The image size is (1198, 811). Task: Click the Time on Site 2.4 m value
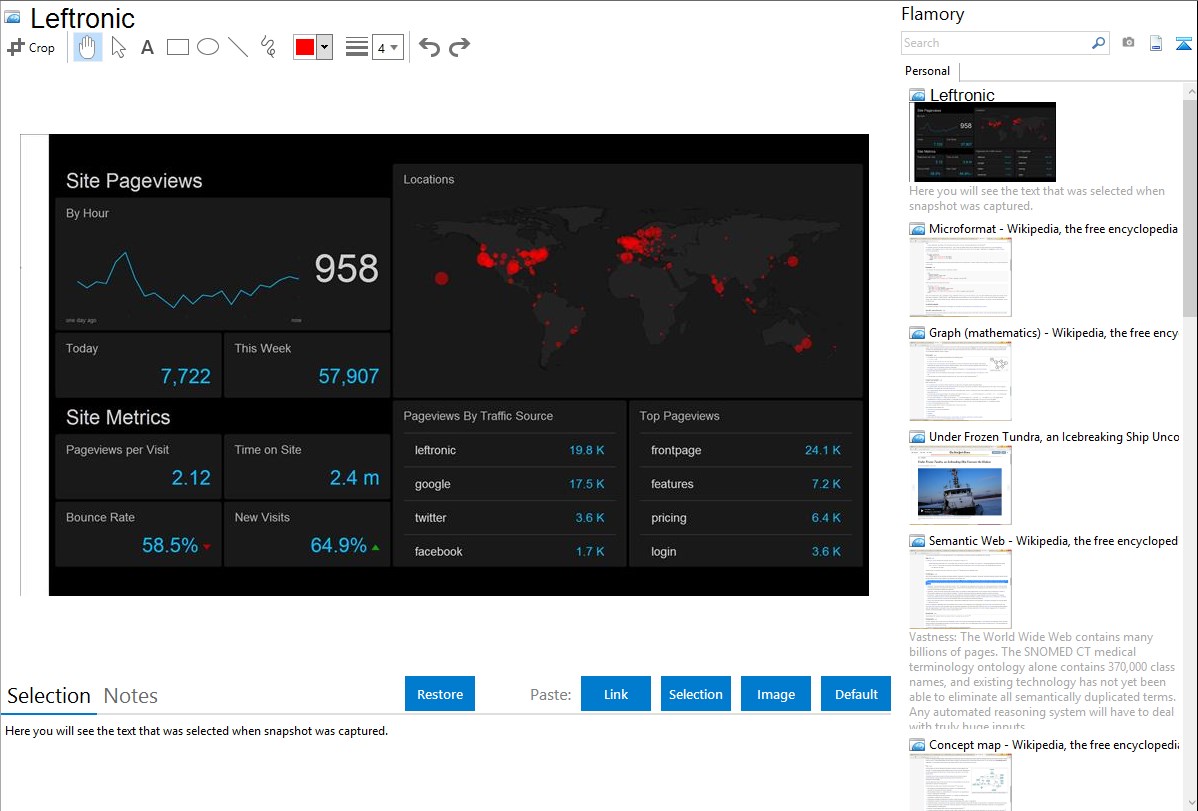coord(355,478)
